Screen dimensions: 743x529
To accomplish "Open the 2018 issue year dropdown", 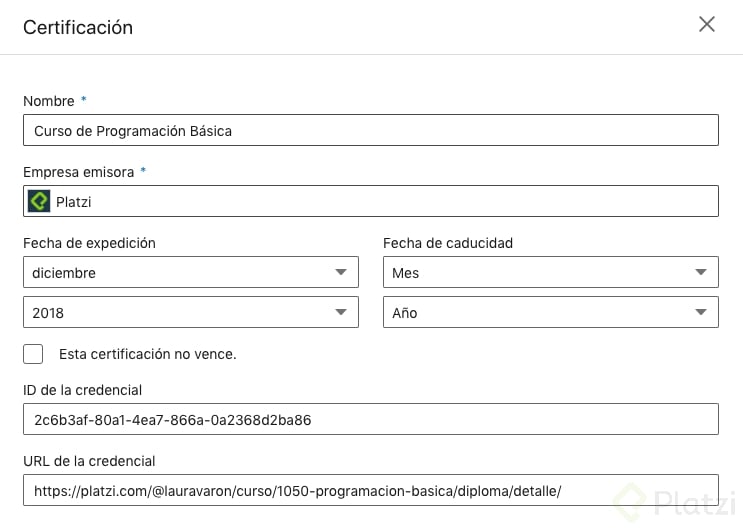I will pyautogui.click(x=191, y=312).
